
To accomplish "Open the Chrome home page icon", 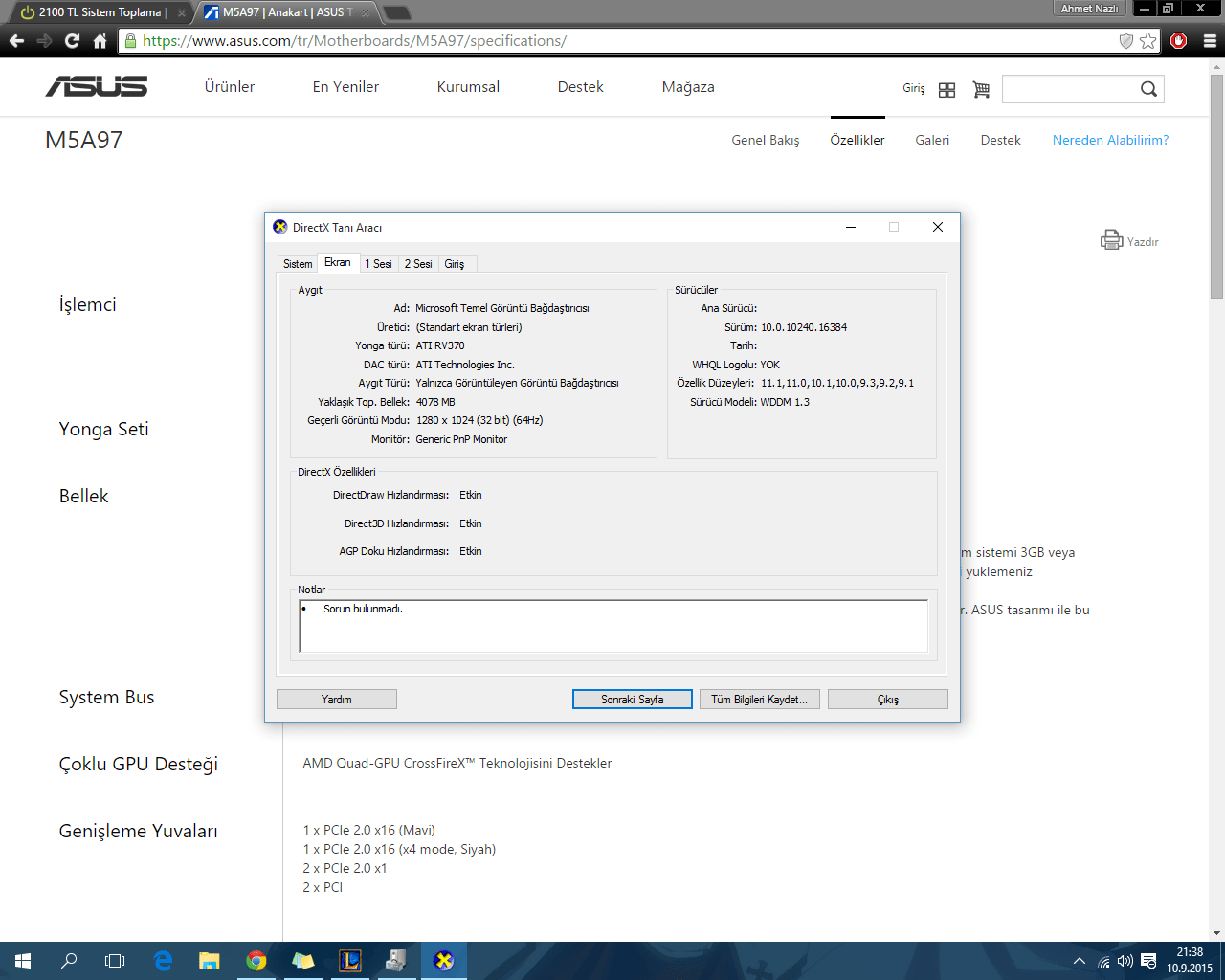I will (x=100, y=41).
